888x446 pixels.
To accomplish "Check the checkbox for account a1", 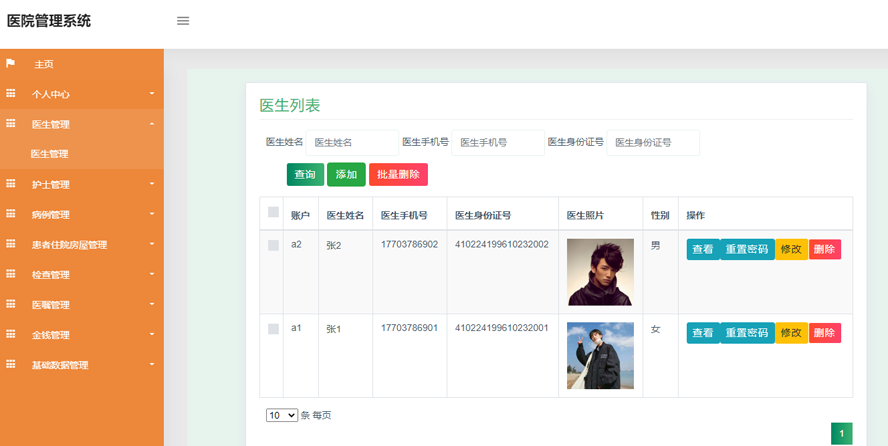I will 273,328.
